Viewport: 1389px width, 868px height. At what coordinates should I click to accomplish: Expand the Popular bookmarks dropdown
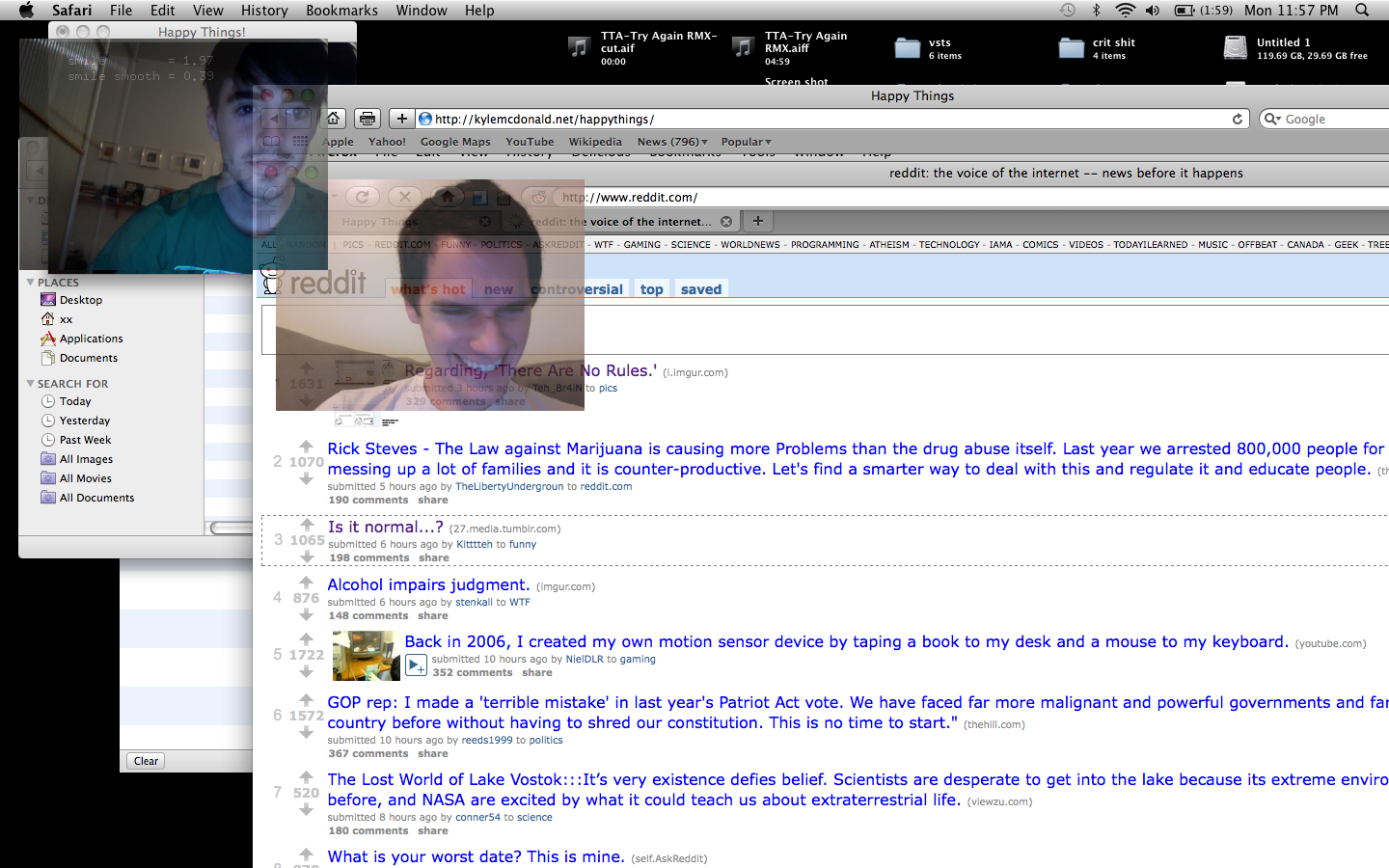747,142
